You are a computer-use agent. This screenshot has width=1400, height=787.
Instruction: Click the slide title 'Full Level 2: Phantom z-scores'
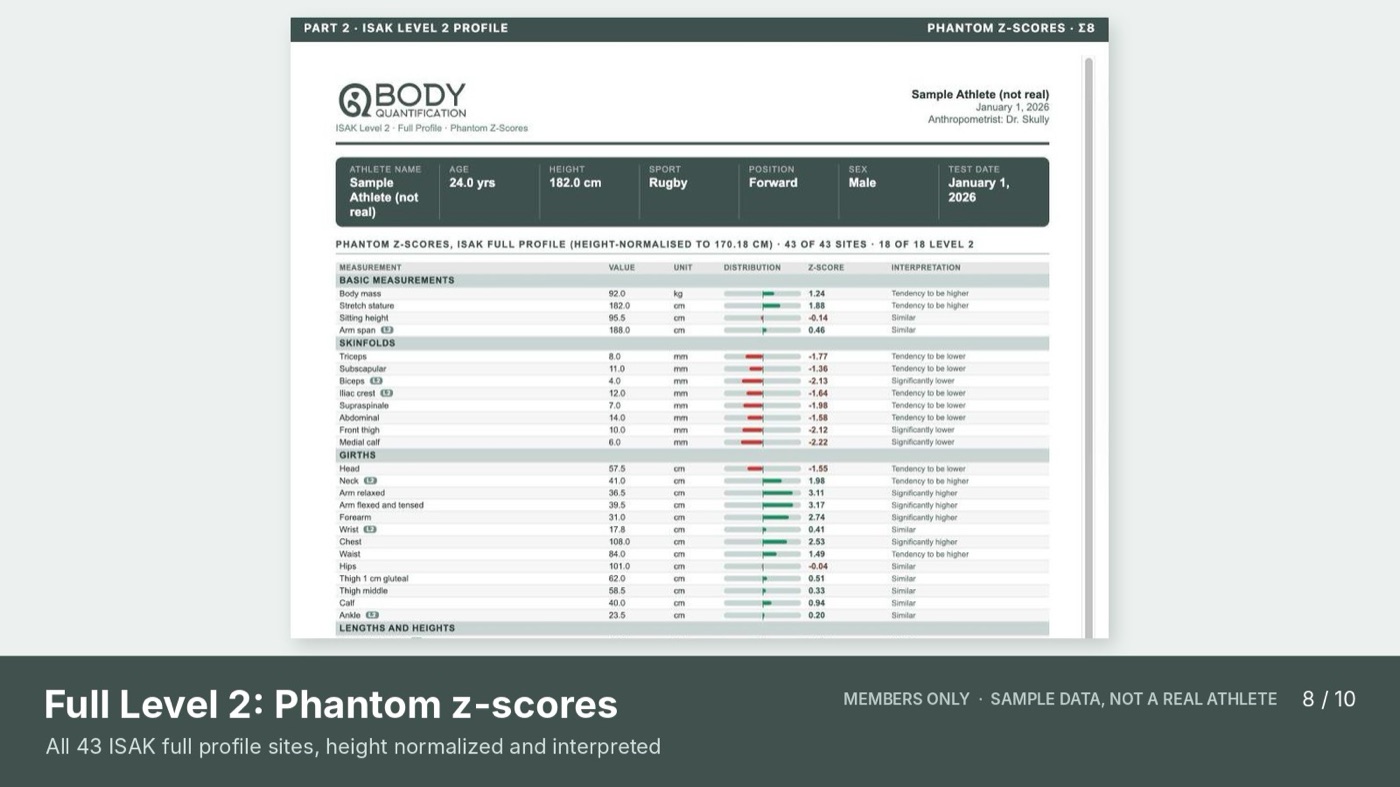[331, 705]
